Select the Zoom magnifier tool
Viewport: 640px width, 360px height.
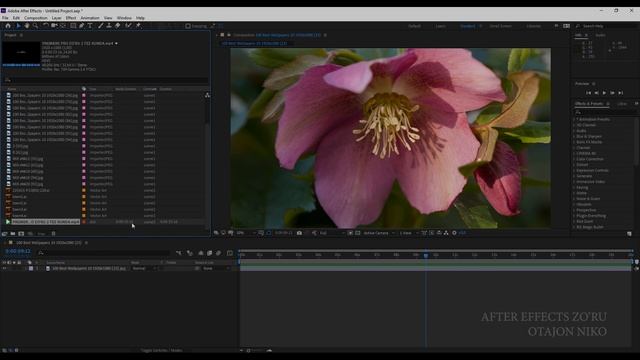36,25
